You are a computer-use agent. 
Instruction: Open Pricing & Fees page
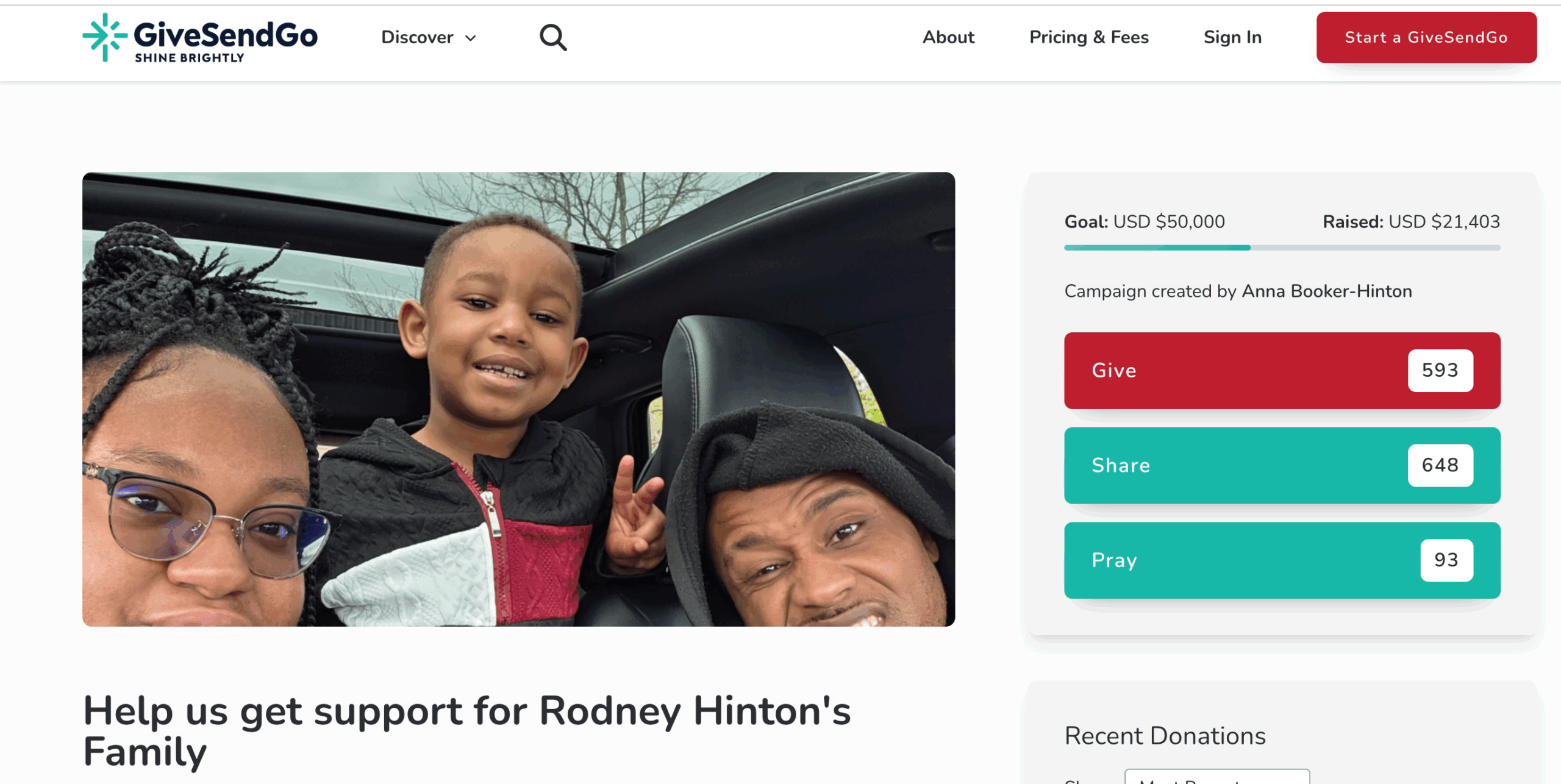click(1088, 37)
